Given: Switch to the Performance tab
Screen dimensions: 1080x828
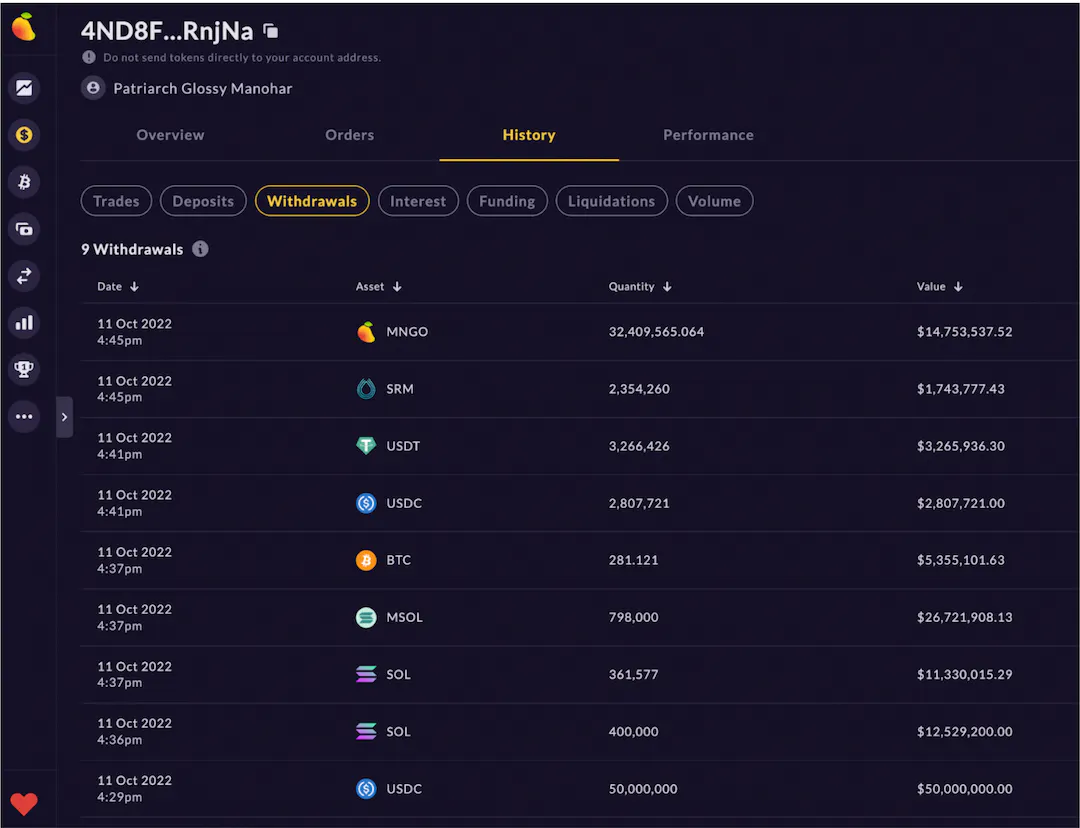Looking at the screenshot, I should [708, 135].
